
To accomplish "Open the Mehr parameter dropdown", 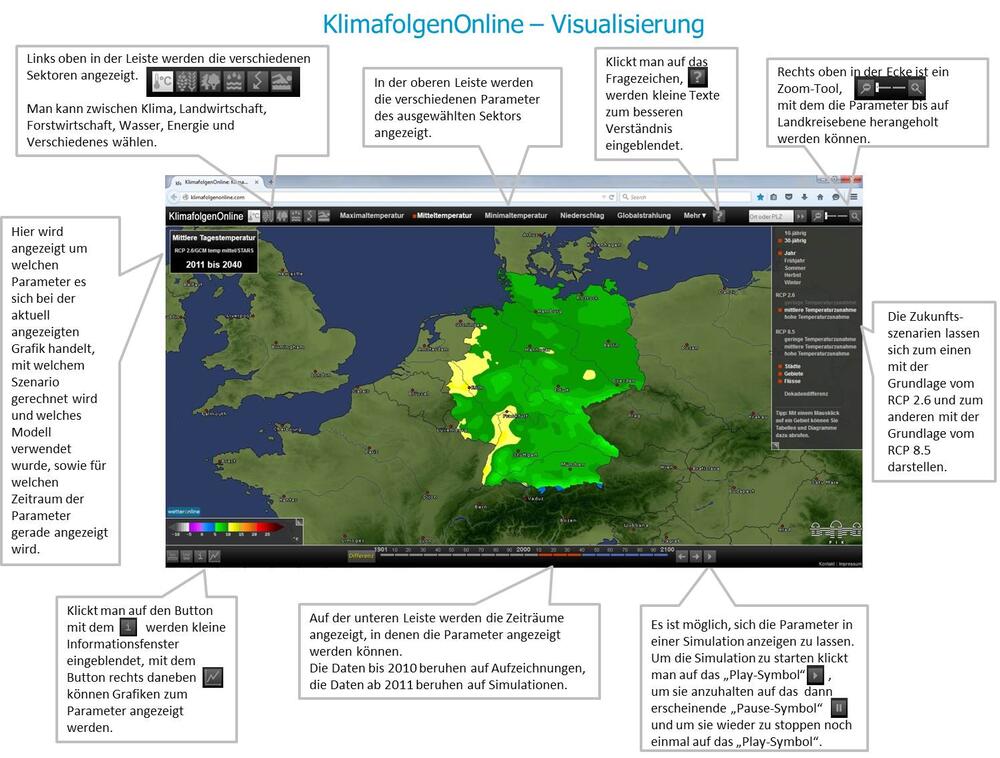I will (696, 215).
